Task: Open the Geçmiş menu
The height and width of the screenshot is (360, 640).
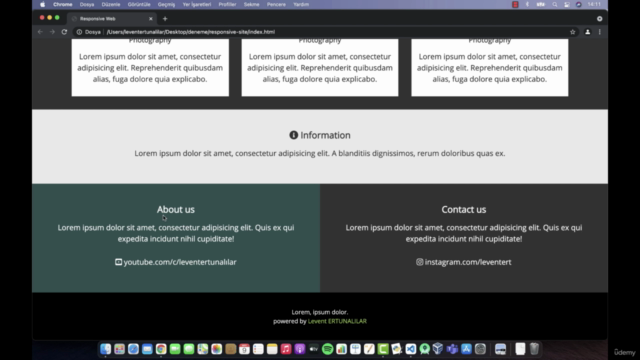Action: click(167, 4)
